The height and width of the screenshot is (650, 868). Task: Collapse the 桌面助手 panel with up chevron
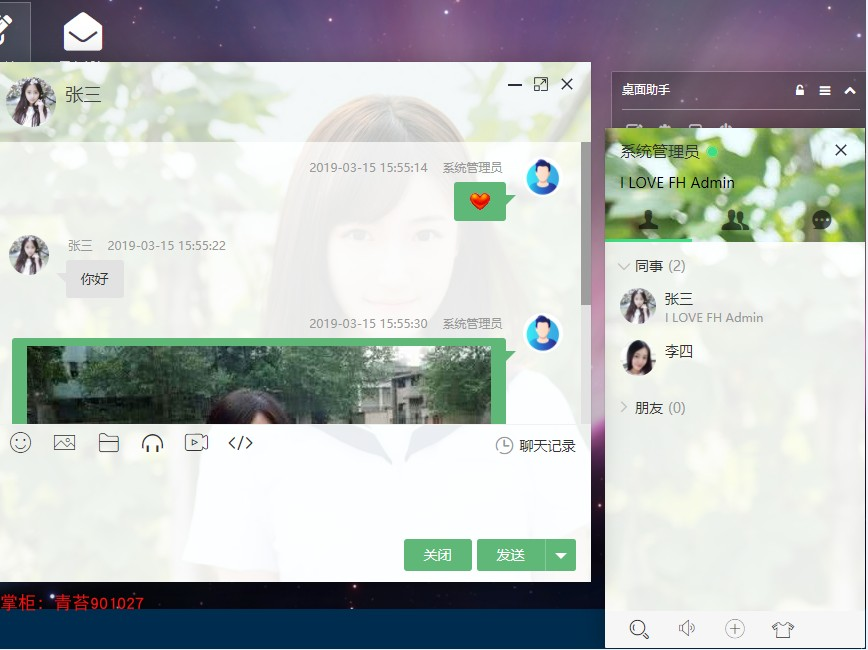point(850,90)
